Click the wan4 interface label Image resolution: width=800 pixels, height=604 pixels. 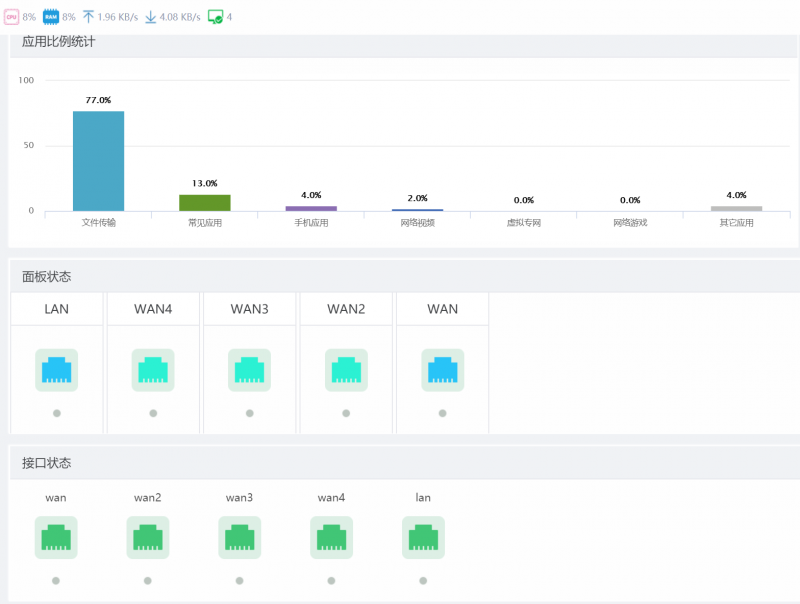tap(332, 497)
